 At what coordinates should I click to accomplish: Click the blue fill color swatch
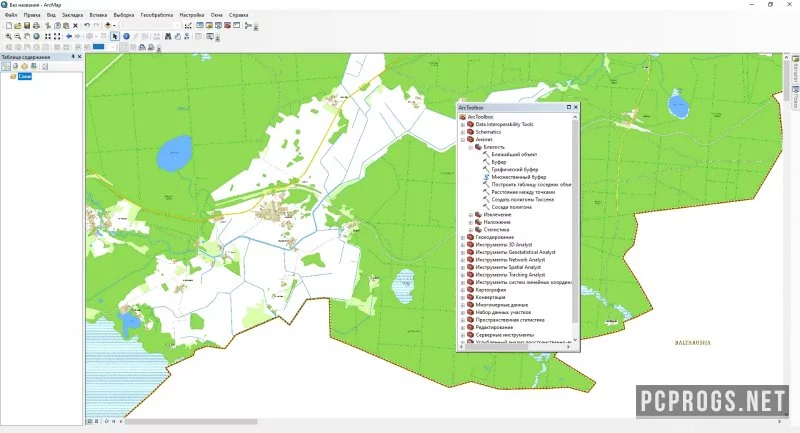tap(98, 46)
